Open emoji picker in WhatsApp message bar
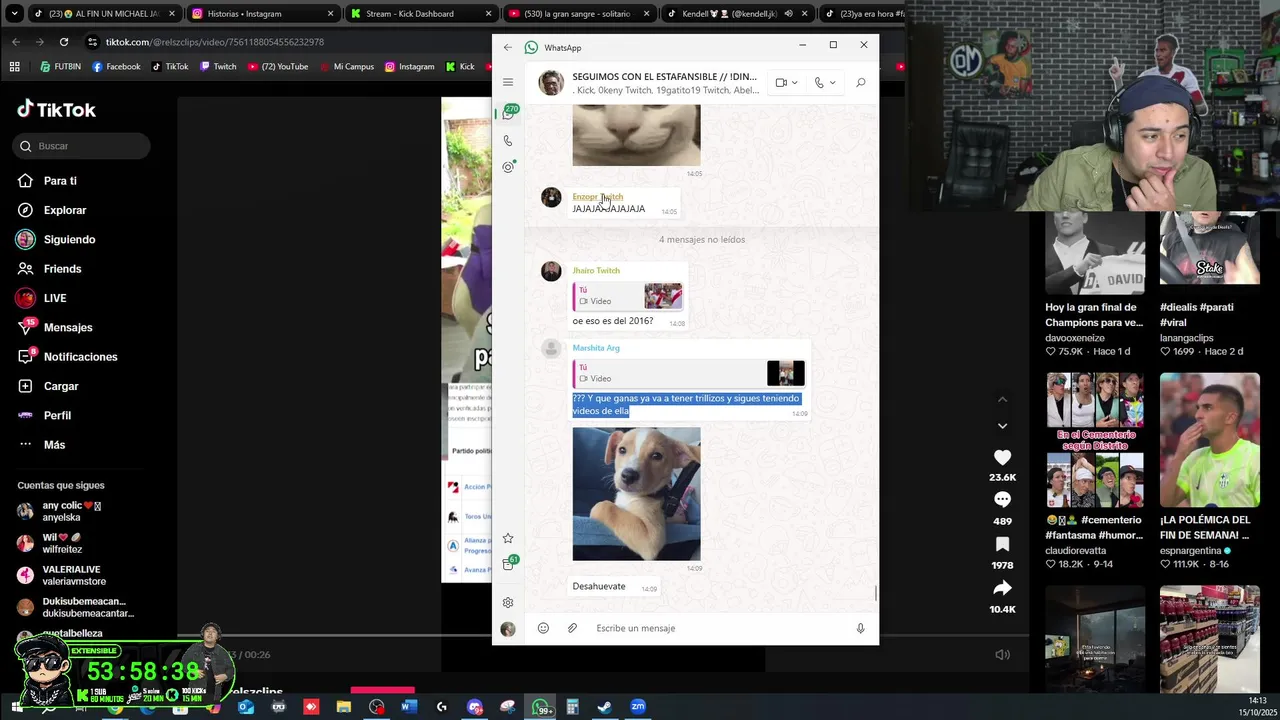 point(543,628)
